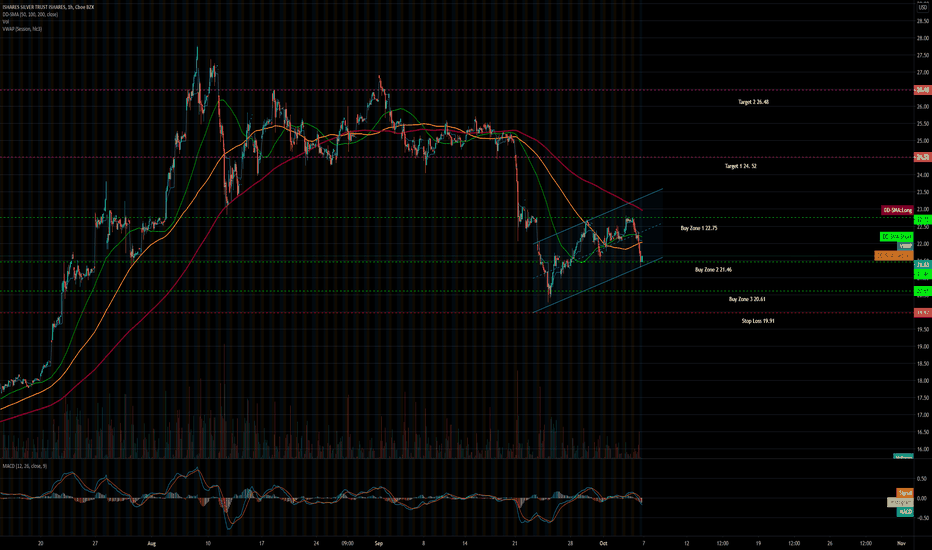Image resolution: width=932 pixels, height=550 pixels.
Task: Click the orange DD-SMA medium price label
Action: point(893,255)
